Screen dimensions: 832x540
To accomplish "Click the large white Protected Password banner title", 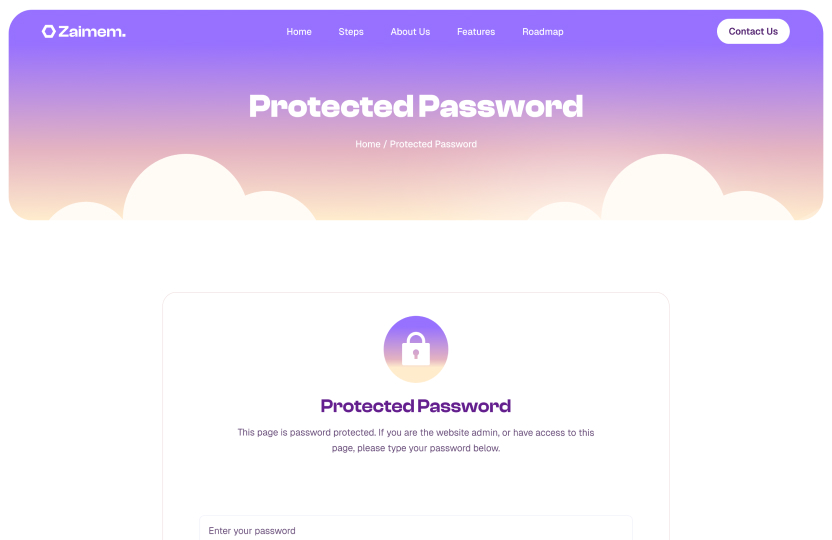I will click(x=415, y=106).
